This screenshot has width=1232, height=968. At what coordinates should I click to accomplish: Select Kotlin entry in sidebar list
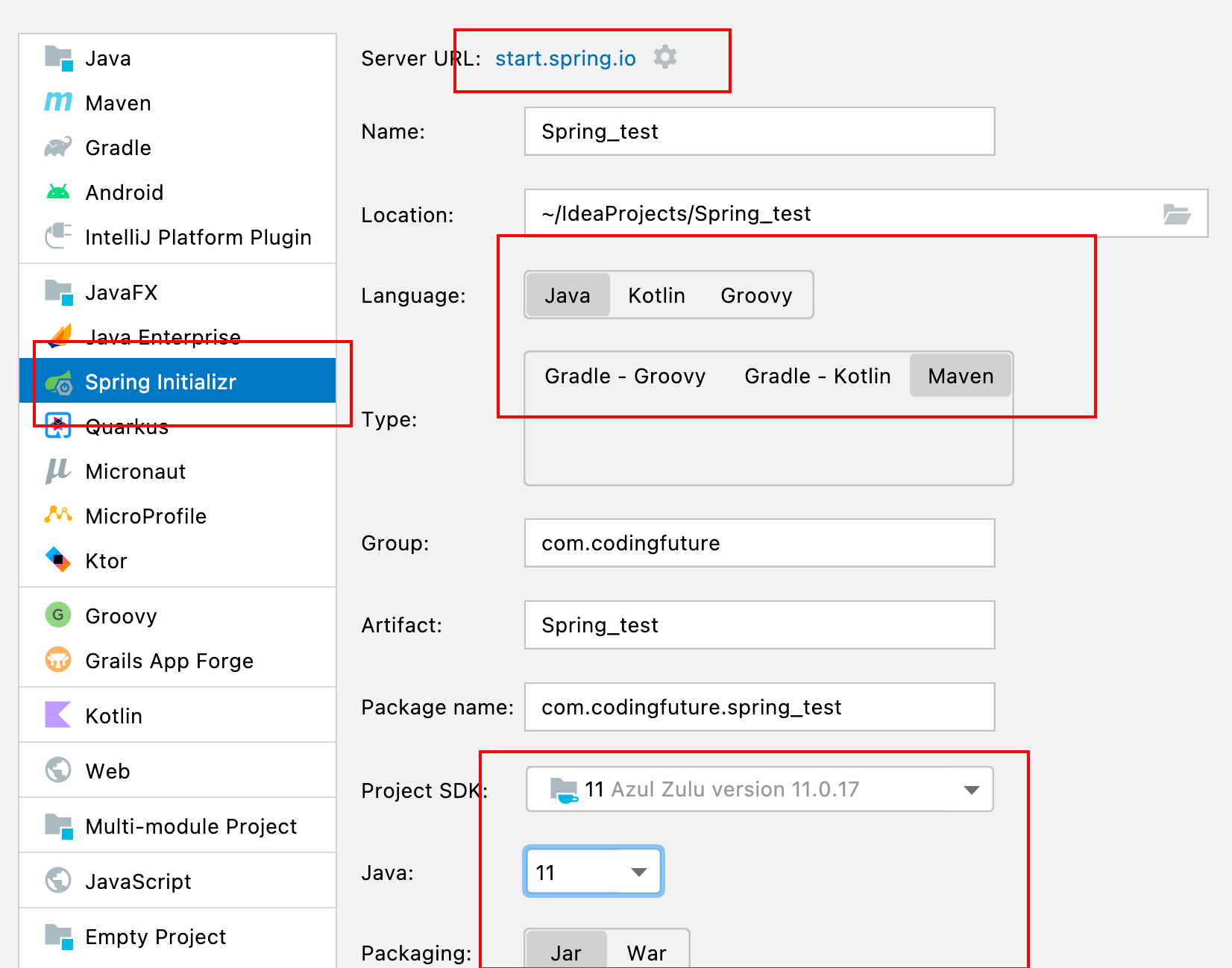177,715
